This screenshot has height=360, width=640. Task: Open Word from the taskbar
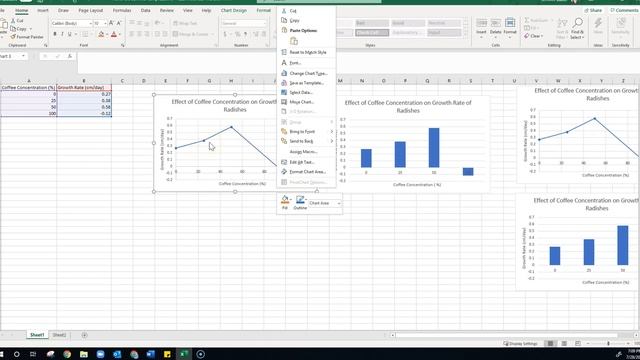(151, 354)
